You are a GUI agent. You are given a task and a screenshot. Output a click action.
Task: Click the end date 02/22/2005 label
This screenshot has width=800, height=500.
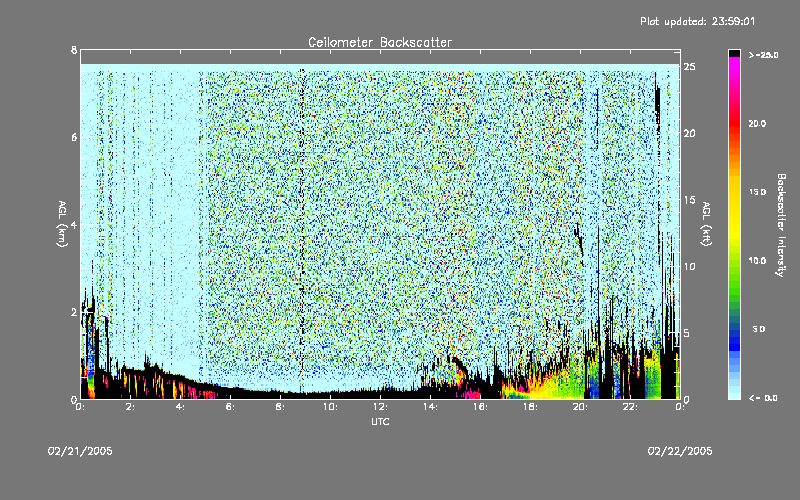pos(680,451)
